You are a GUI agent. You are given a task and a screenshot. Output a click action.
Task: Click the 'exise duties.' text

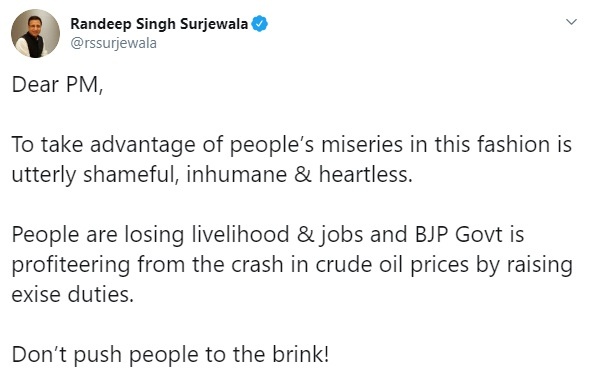73,294
